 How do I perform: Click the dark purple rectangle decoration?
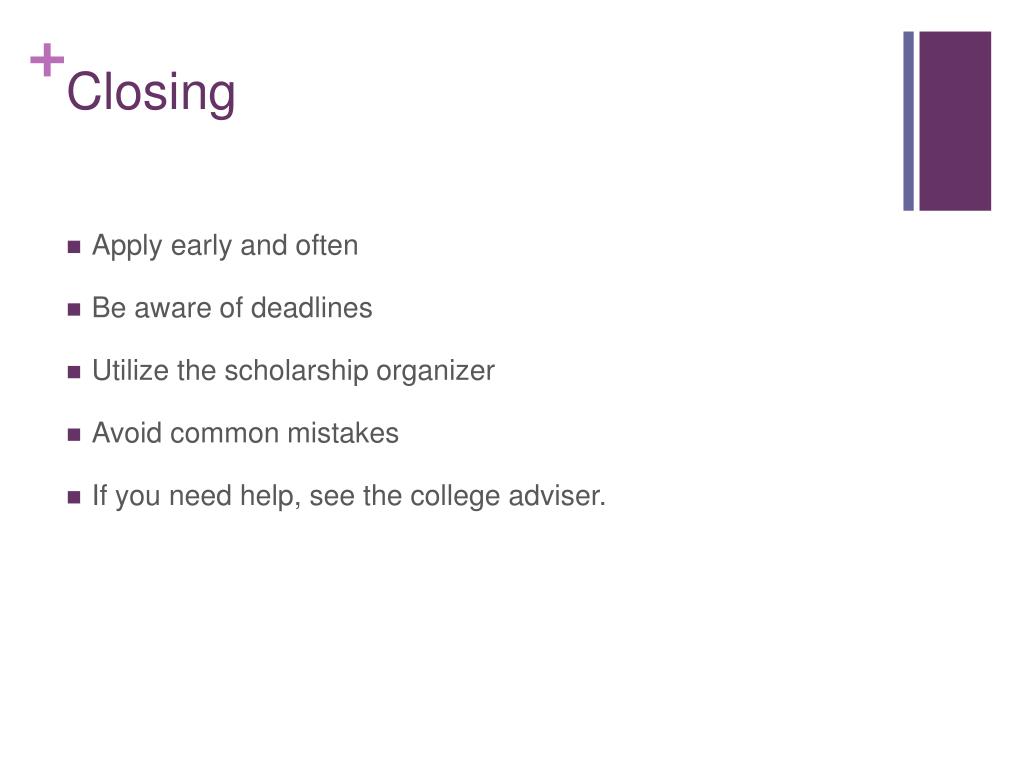(x=955, y=121)
